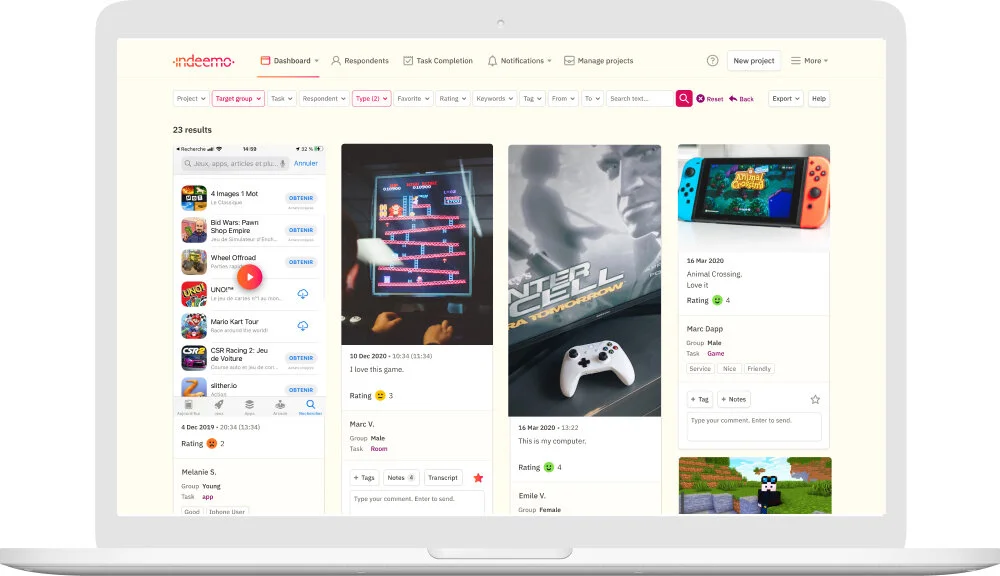Open the Dashboard menu
Screen dimensions: 1000x576
[290, 61]
